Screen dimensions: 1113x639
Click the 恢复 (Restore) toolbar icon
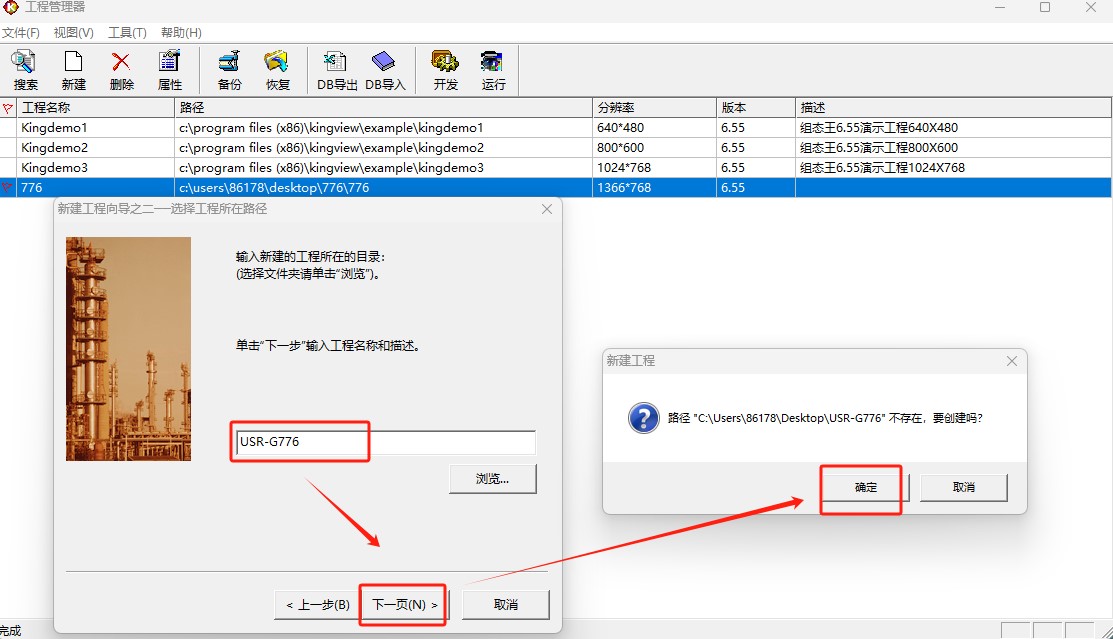click(277, 70)
